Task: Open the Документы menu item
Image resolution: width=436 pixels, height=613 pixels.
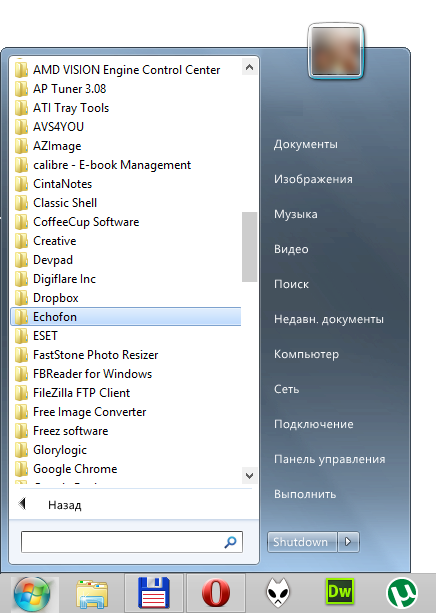Action: [x=305, y=144]
